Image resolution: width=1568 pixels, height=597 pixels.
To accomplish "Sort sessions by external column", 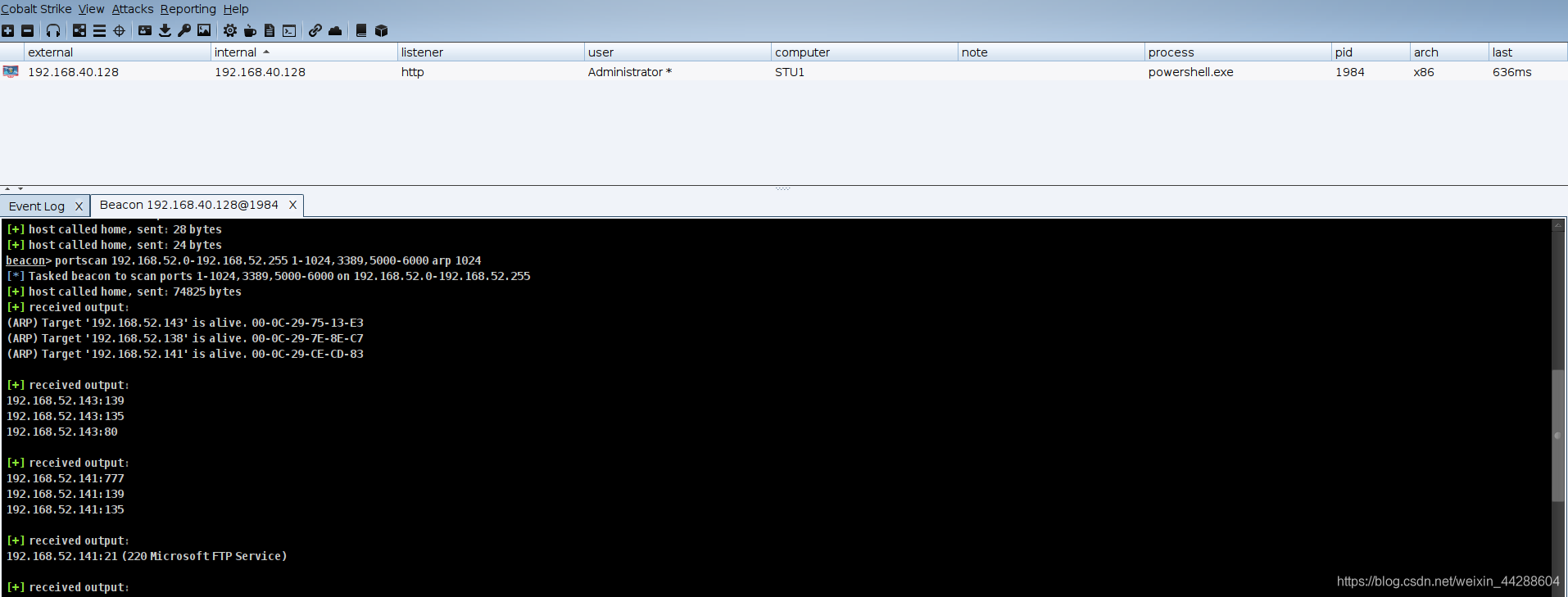I will click(117, 52).
